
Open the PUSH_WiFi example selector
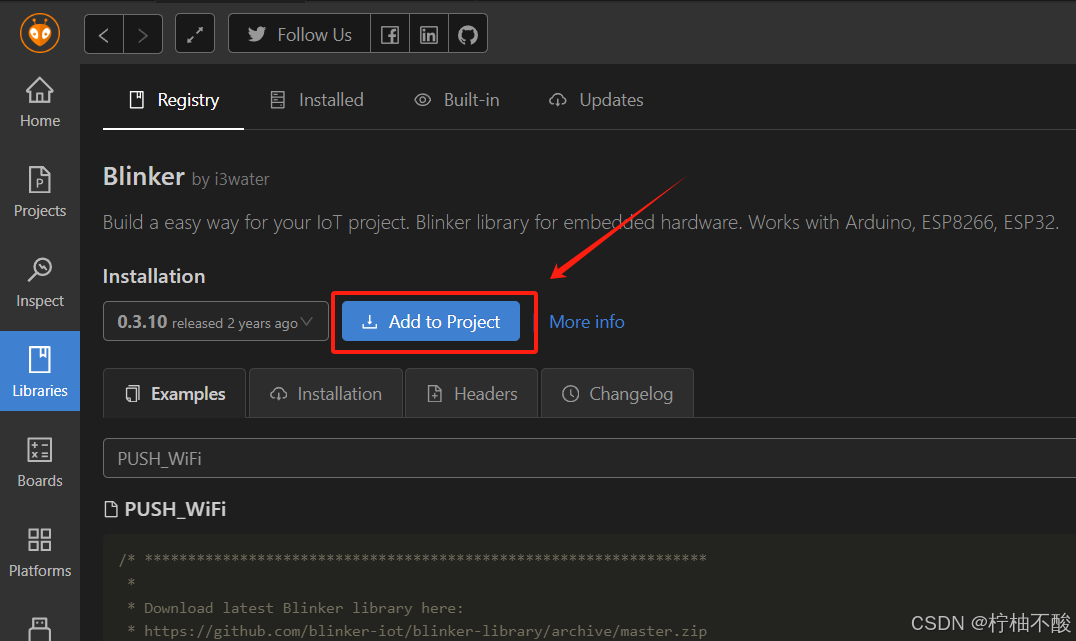(589, 458)
